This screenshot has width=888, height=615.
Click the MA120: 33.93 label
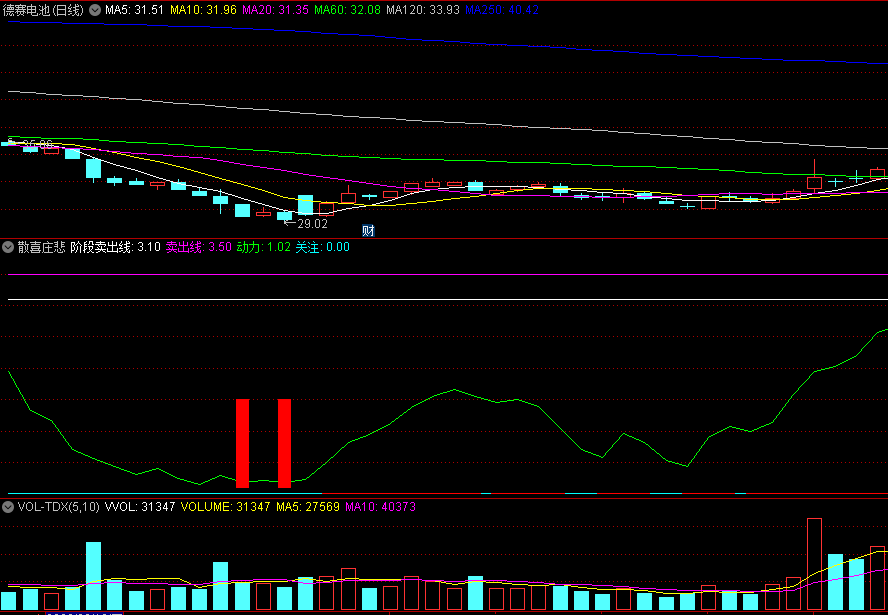[422, 10]
